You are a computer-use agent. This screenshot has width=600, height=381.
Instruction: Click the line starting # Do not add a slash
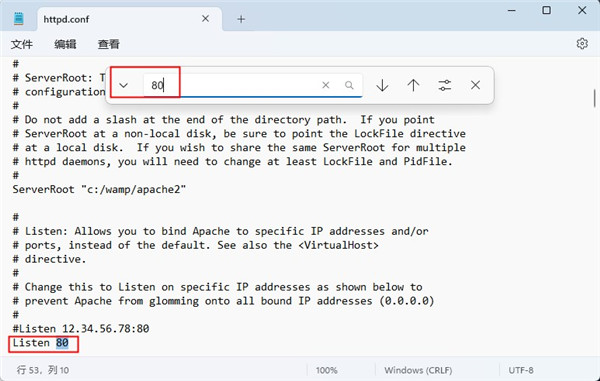click(223, 120)
